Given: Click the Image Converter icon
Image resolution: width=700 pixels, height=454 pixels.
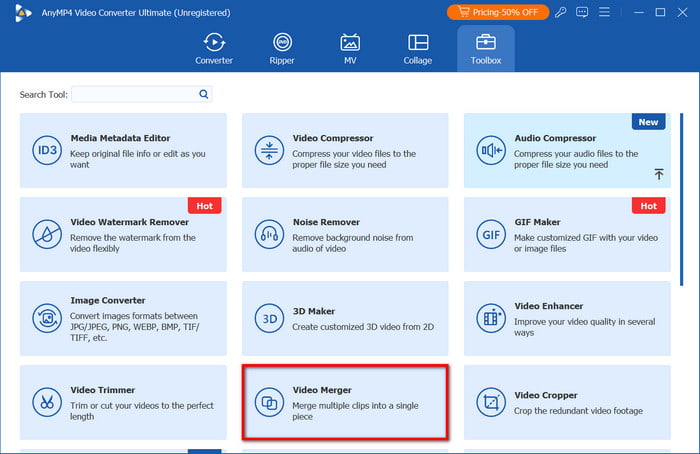Looking at the screenshot, I should point(47,318).
